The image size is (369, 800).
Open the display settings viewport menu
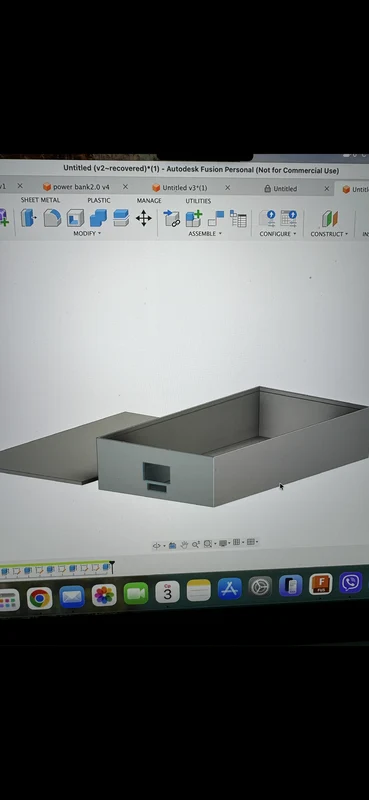point(224,543)
